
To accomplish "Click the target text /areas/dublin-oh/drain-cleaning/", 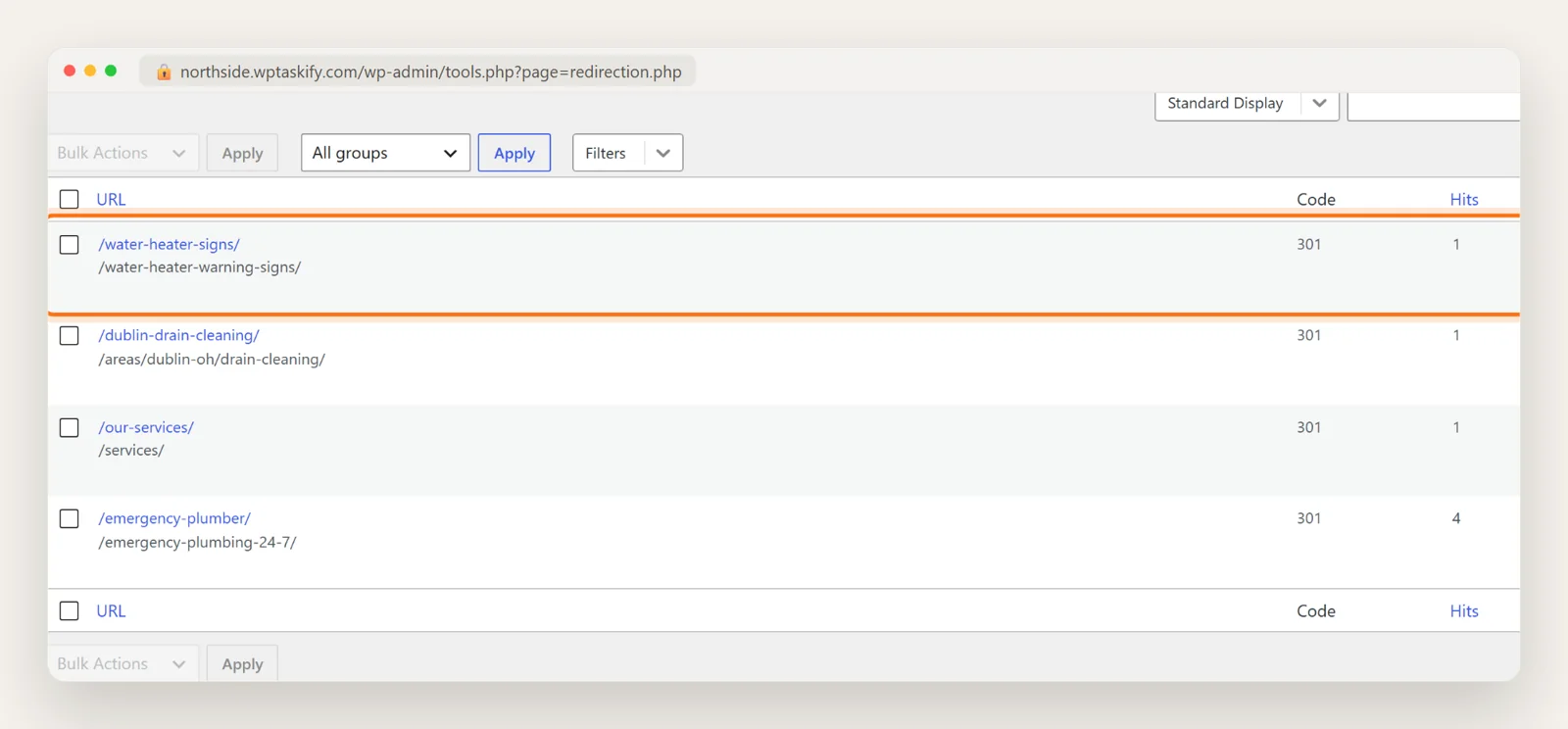I will coord(212,360).
